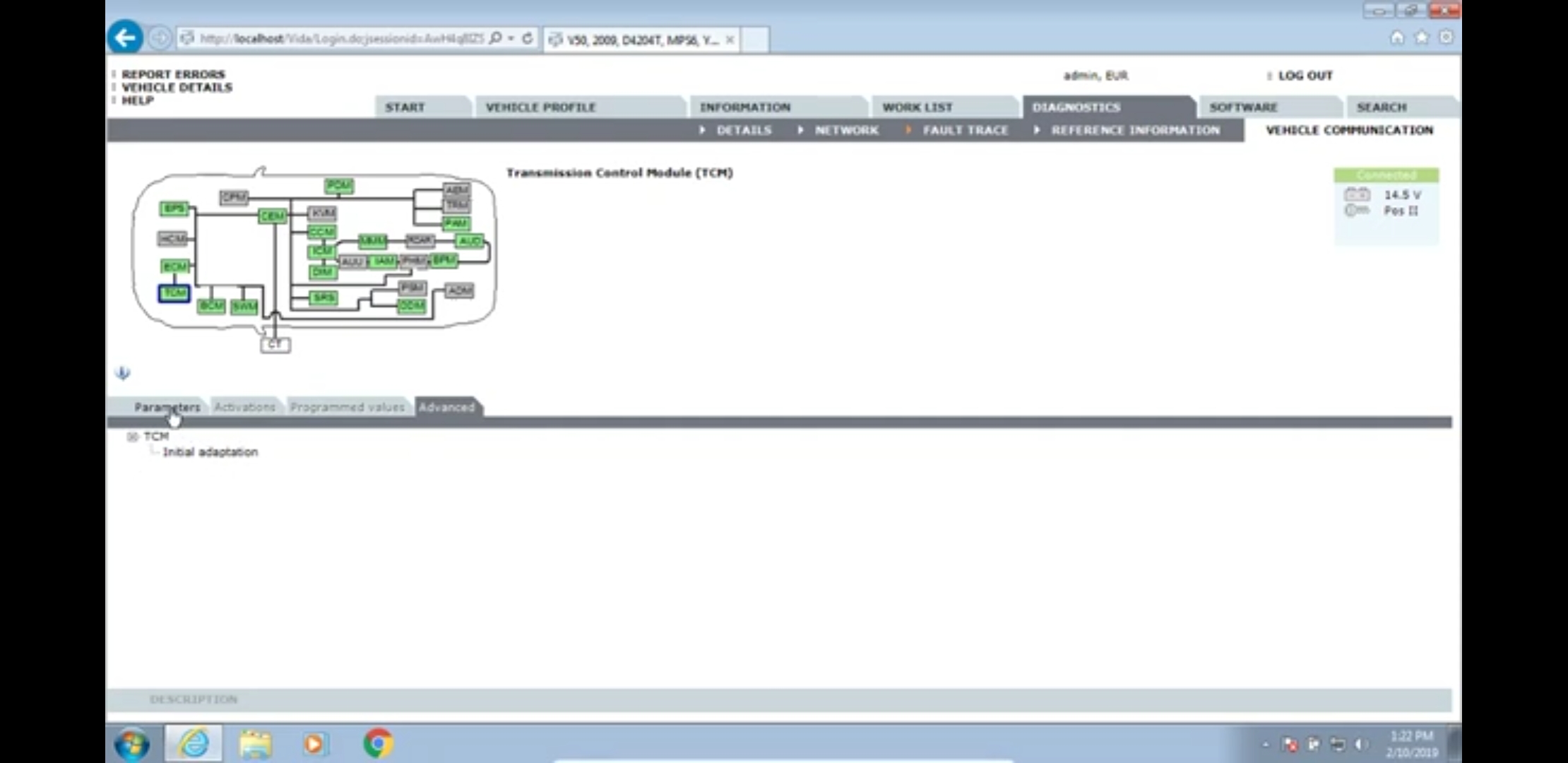1568x763 pixels.
Task: Select Initial adaptation tree item
Action: click(x=210, y=452)
